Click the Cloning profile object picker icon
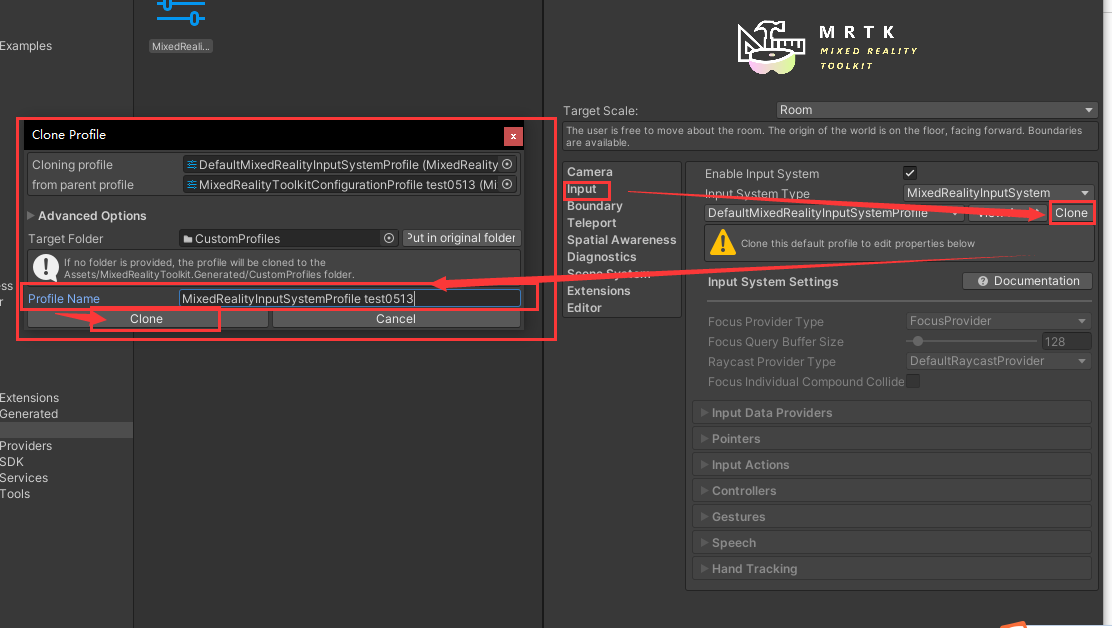This screenshot has width=1112, height=628. click(509, 164)
